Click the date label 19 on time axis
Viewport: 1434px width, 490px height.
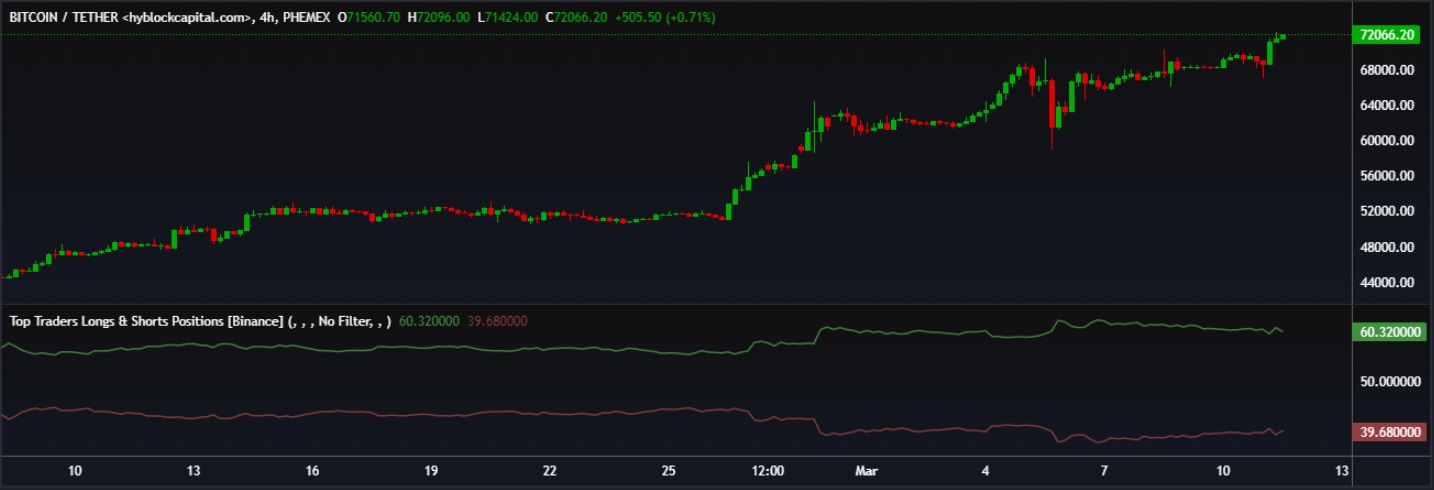coord(432,470)
